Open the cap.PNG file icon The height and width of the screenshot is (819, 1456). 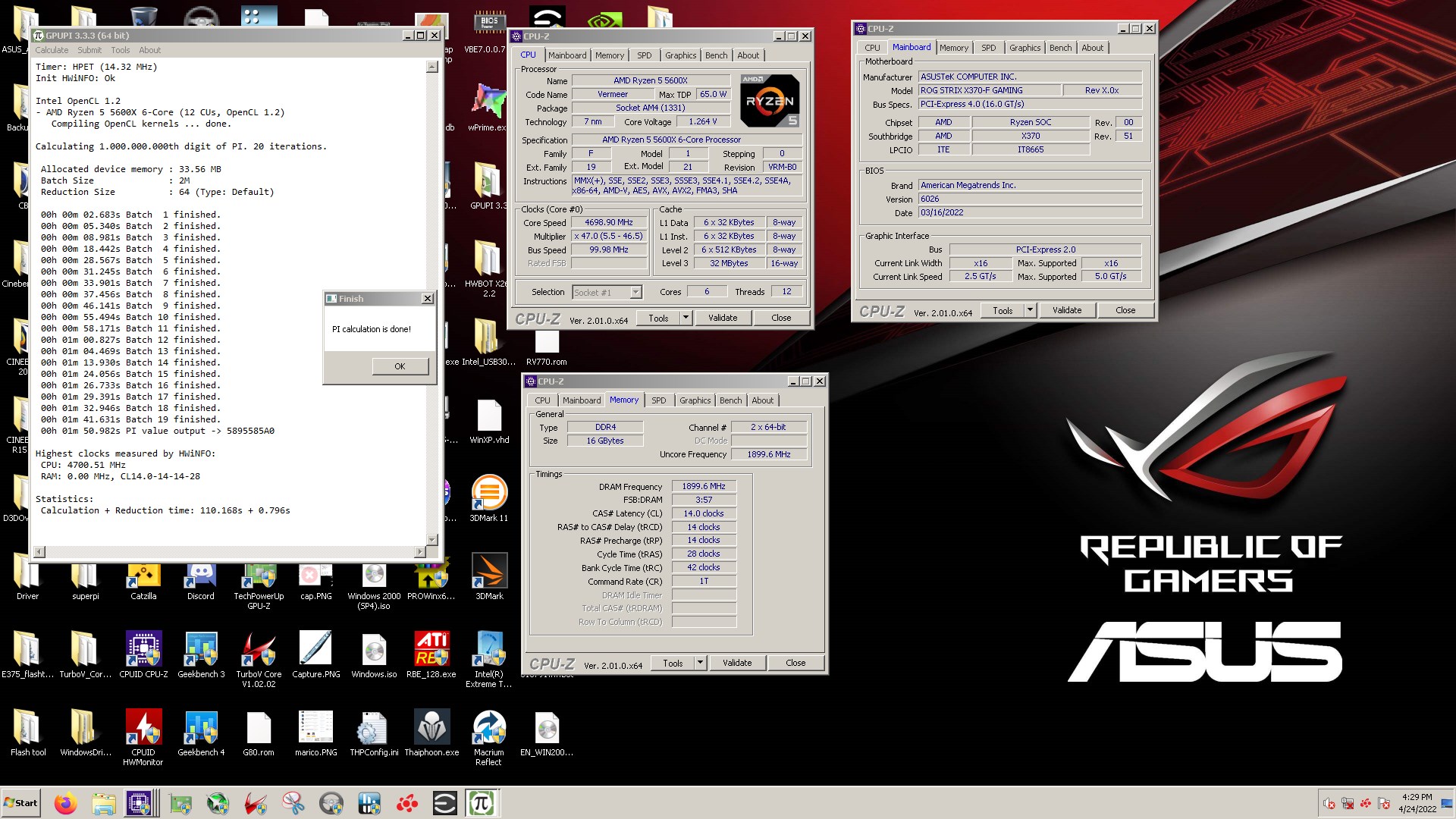tap(316, 576)
